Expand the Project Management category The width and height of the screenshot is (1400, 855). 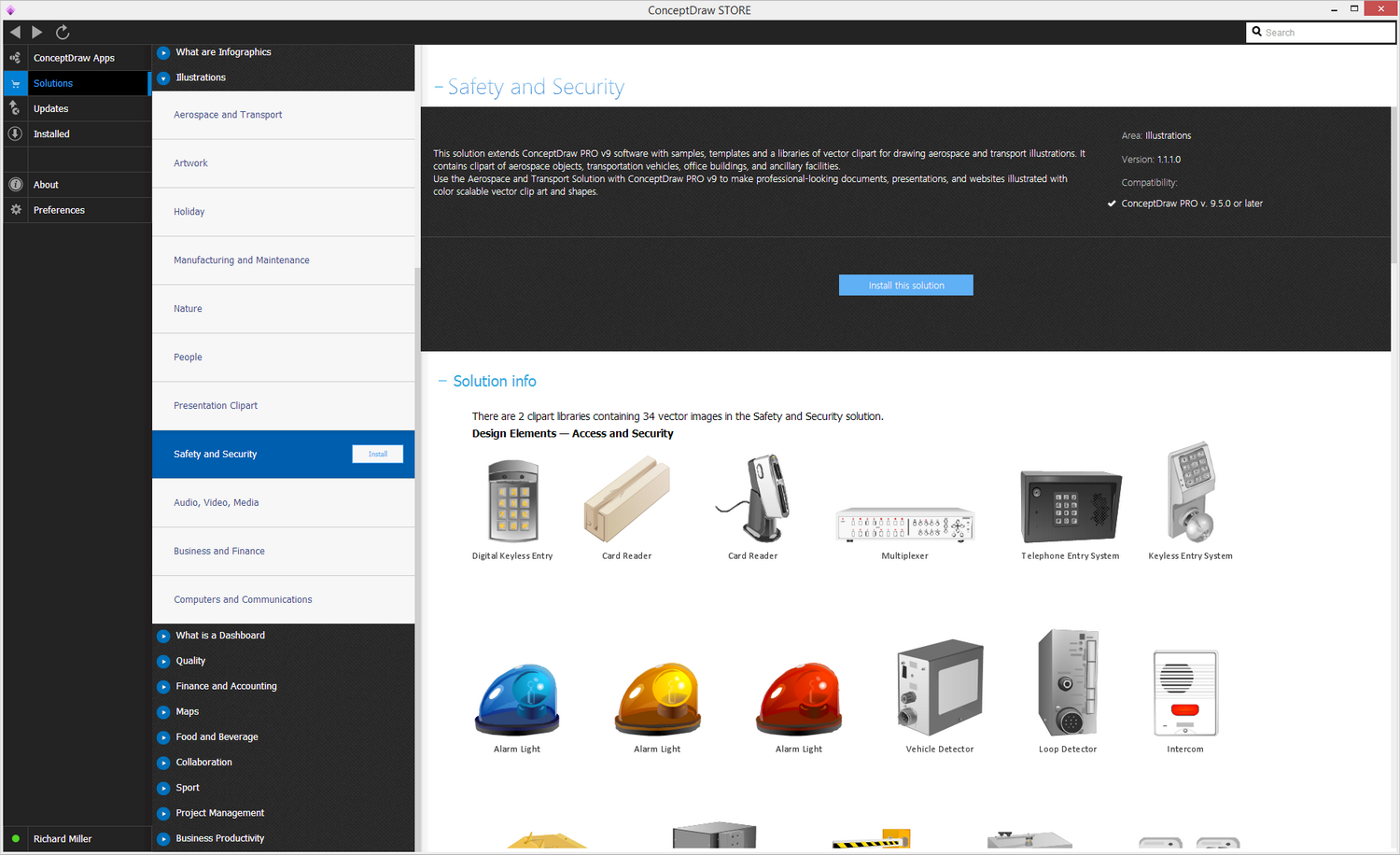coord(163,813)
